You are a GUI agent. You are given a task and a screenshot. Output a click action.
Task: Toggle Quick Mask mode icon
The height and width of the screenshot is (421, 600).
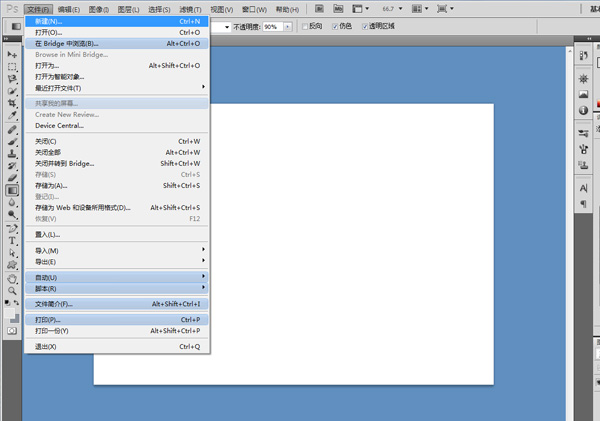[x=12, y=331]
